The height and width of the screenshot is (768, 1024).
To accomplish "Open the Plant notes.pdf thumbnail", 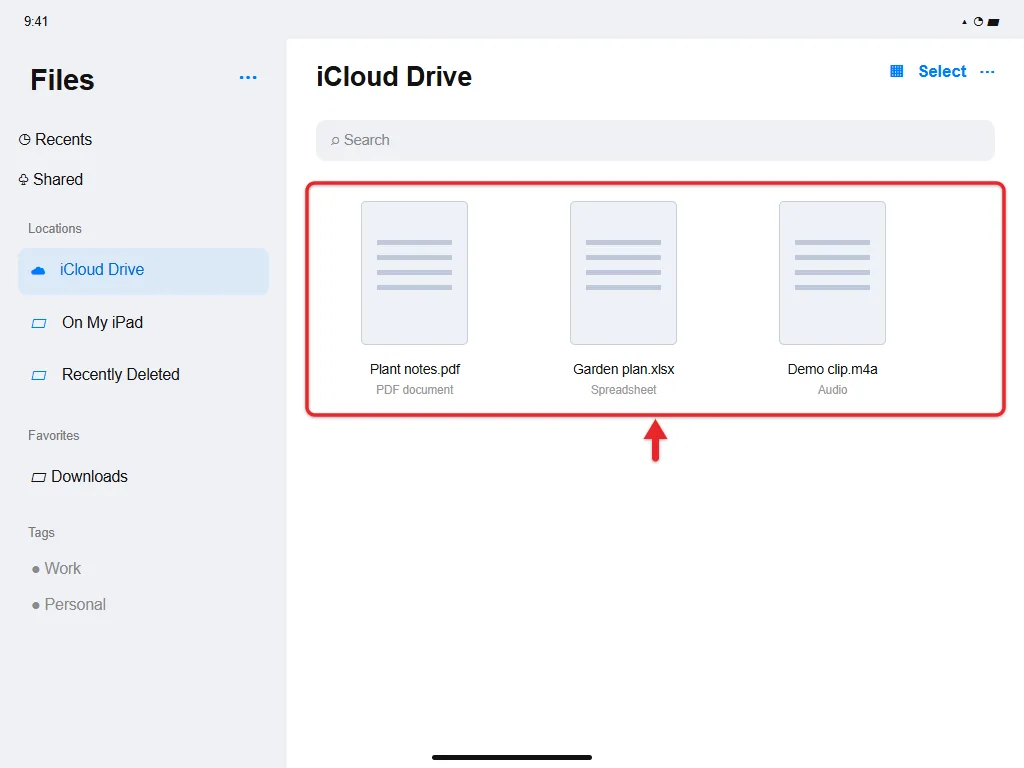I will click(414, 273).
